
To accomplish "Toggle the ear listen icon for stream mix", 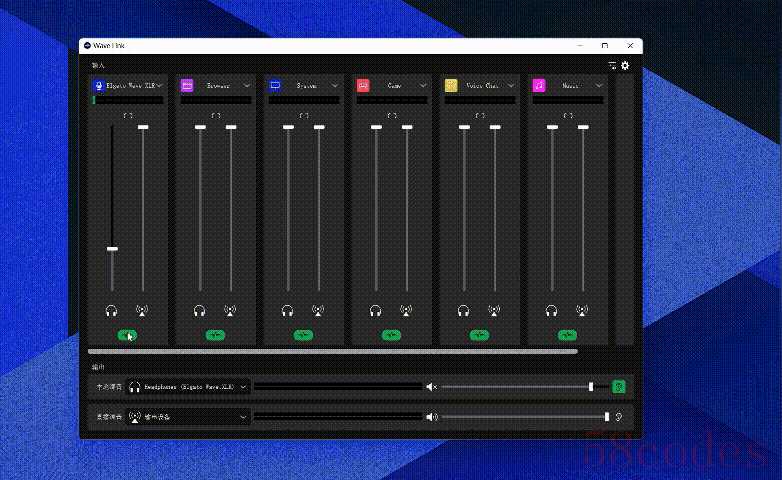I will (x=619, y=417).
